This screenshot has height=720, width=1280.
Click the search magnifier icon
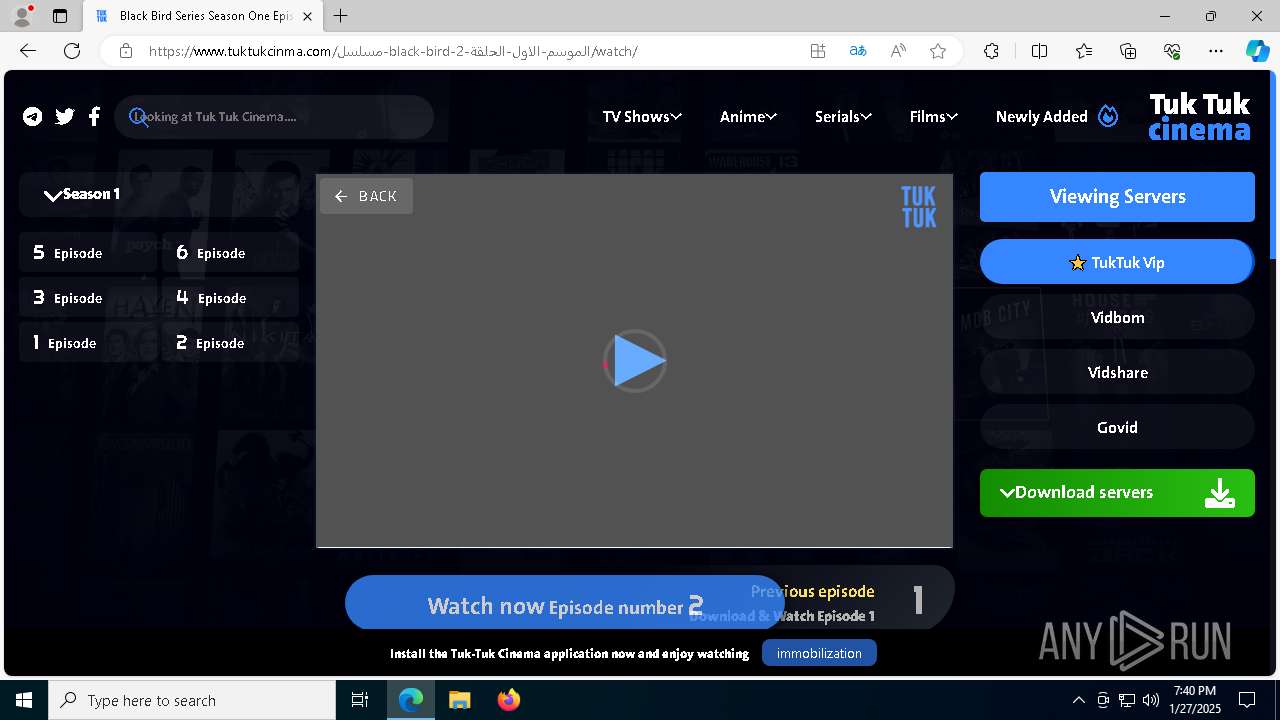click(139, 117)
